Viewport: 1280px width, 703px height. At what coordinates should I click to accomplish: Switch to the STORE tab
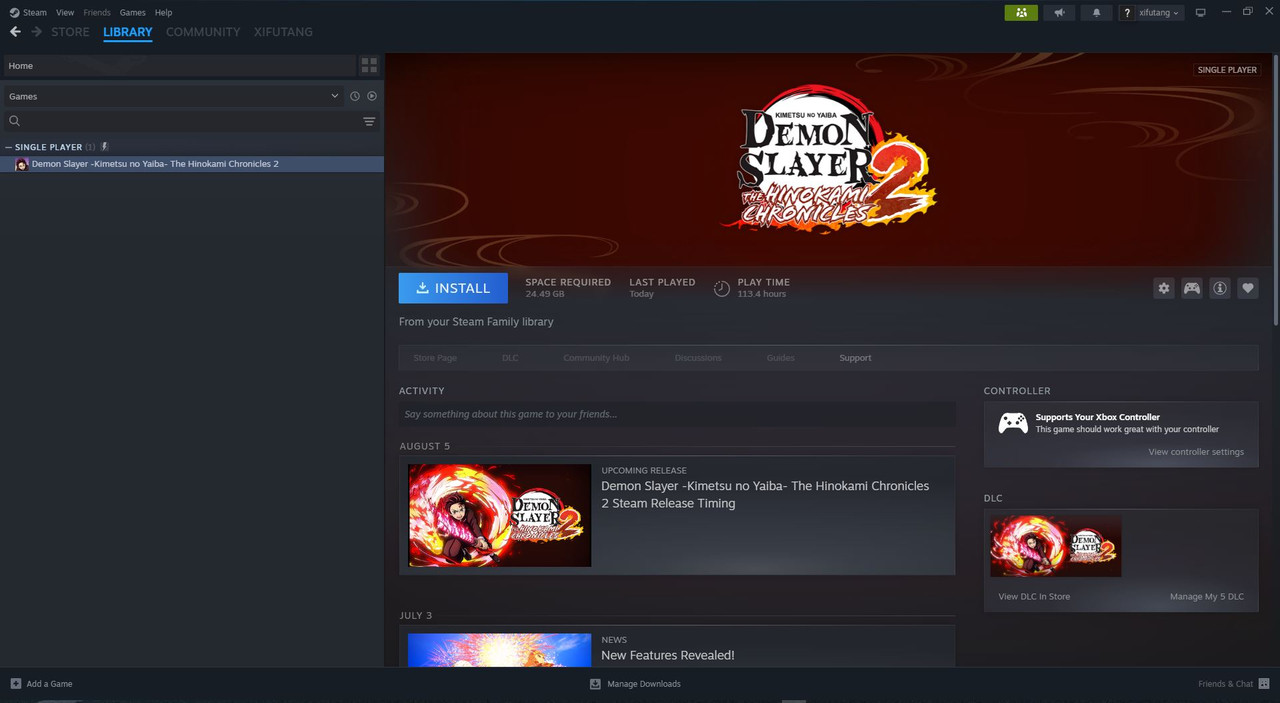pos(70,32)
